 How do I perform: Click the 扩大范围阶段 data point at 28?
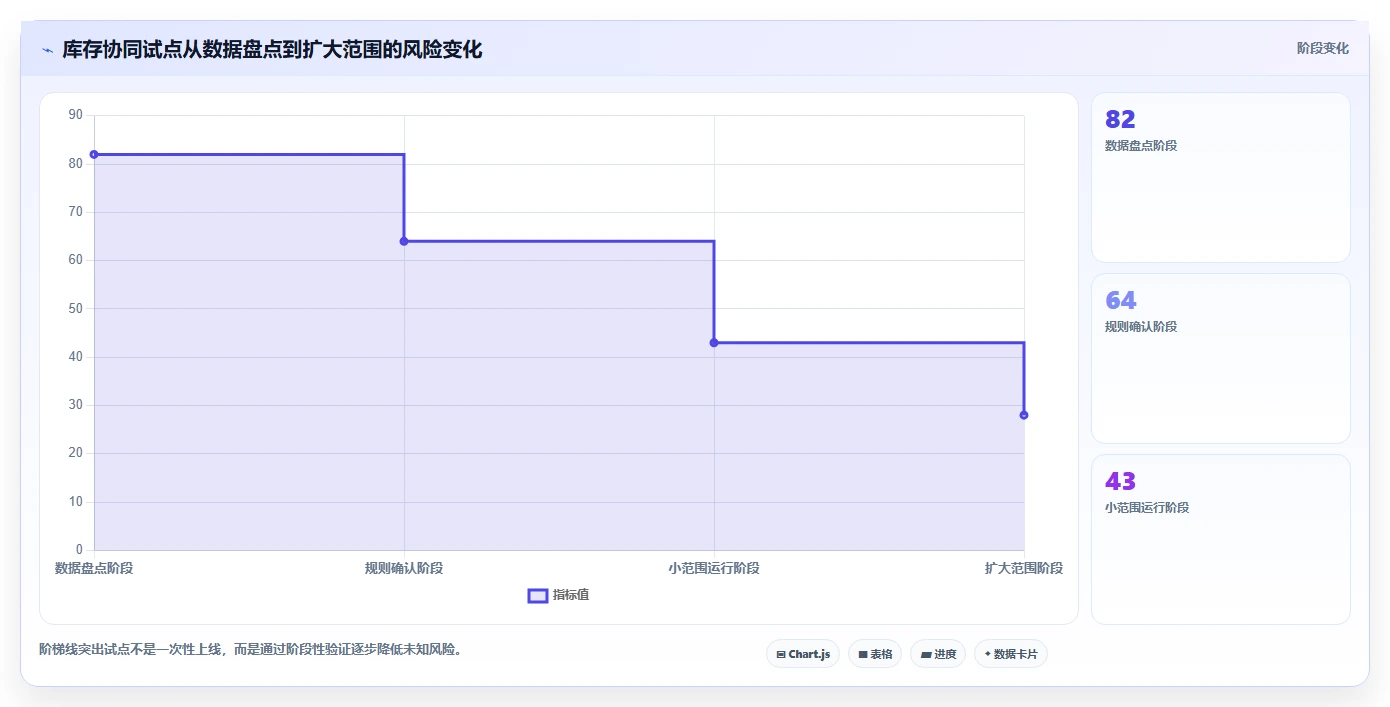pos(1024,415)
